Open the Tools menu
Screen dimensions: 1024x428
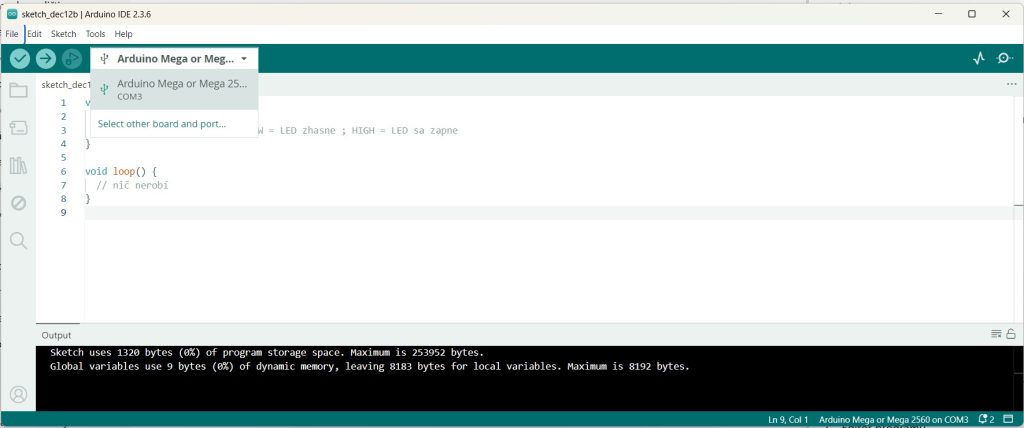pos(95,34)
